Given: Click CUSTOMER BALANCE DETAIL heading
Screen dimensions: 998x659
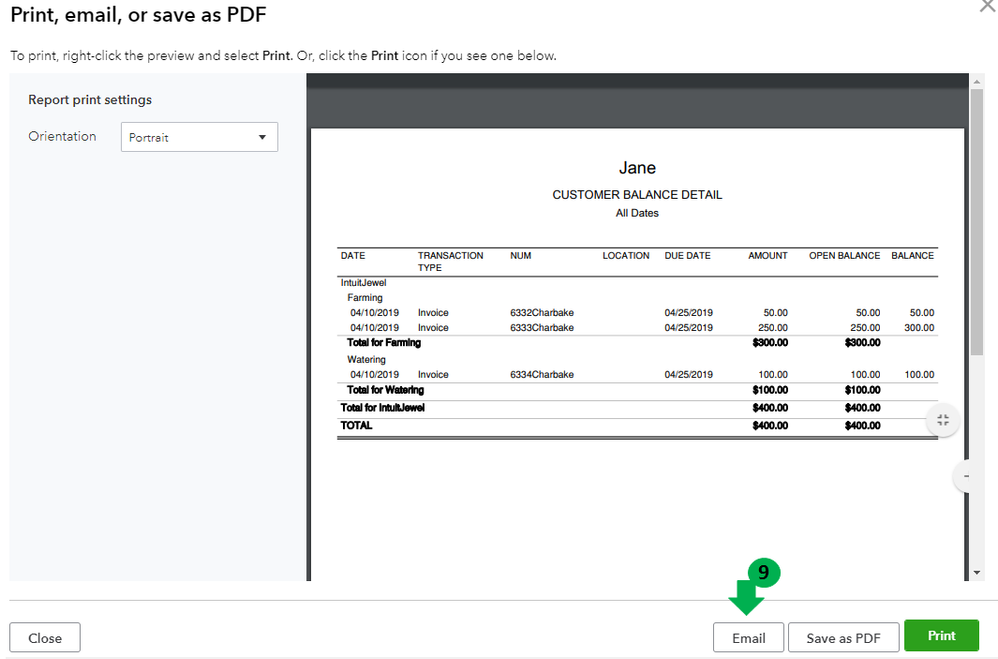Looking at the screenshot, I should [637, 195].
